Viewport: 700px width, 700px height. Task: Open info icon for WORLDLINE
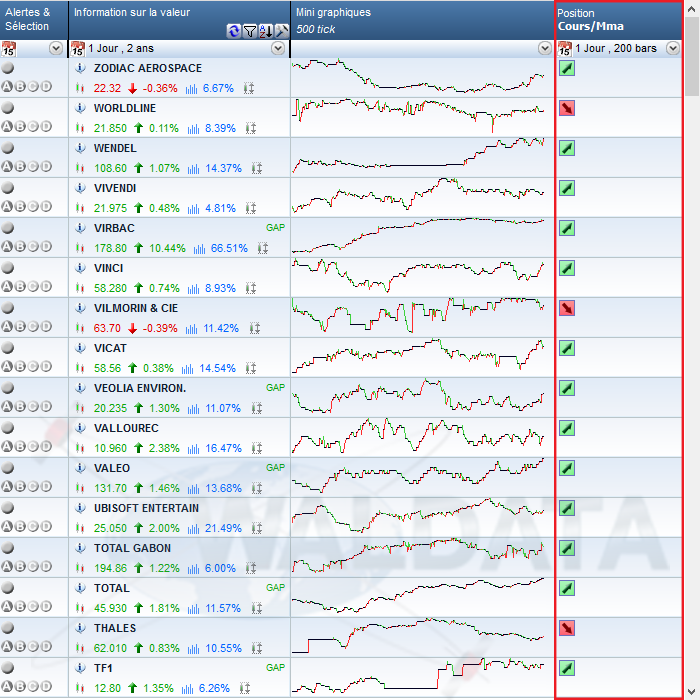[x=80, y=108]
